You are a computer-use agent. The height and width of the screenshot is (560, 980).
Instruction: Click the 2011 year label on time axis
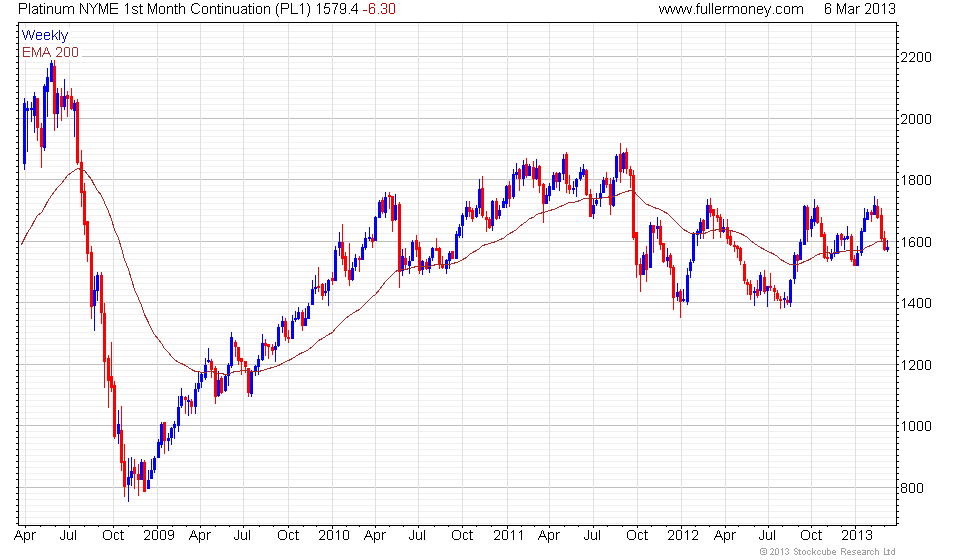click(508, 536)
